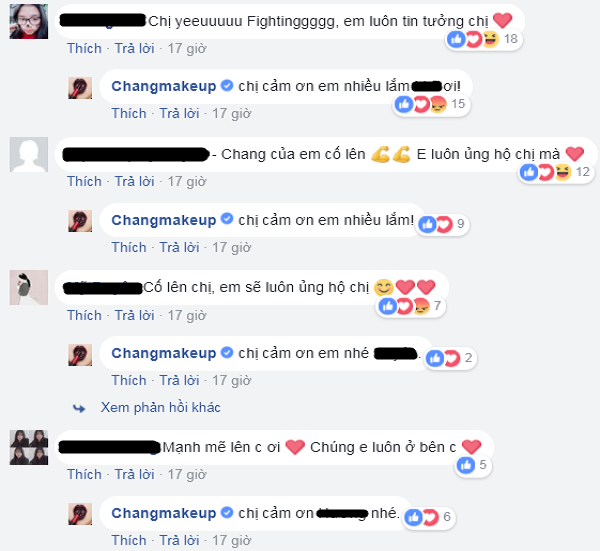
Task: Open Changmakeup profile name in first reply
Action: click(x=164, y=86)
